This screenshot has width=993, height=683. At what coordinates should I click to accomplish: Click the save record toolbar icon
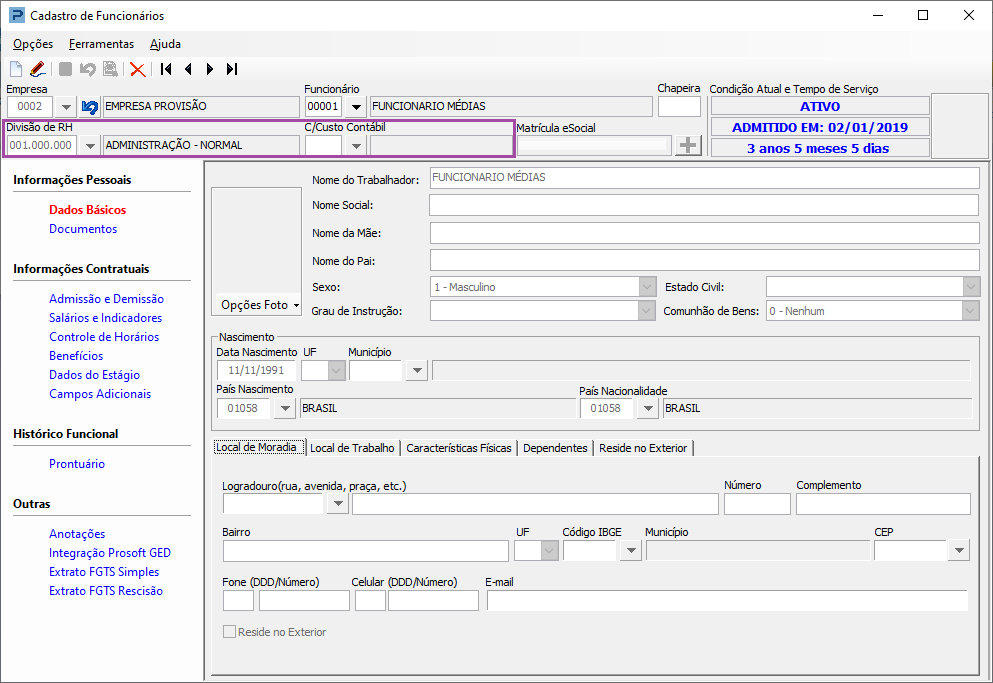click(x=65, y=68)
